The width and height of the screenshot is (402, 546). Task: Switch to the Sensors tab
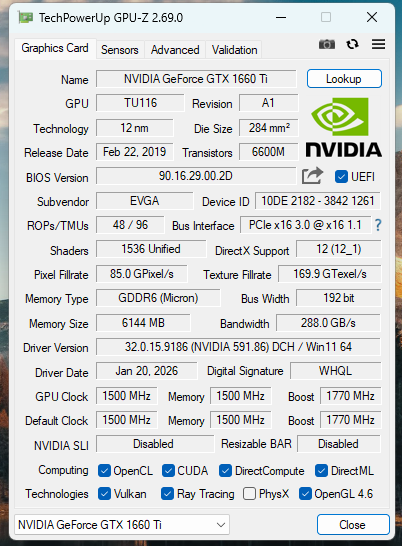(119, 50)
